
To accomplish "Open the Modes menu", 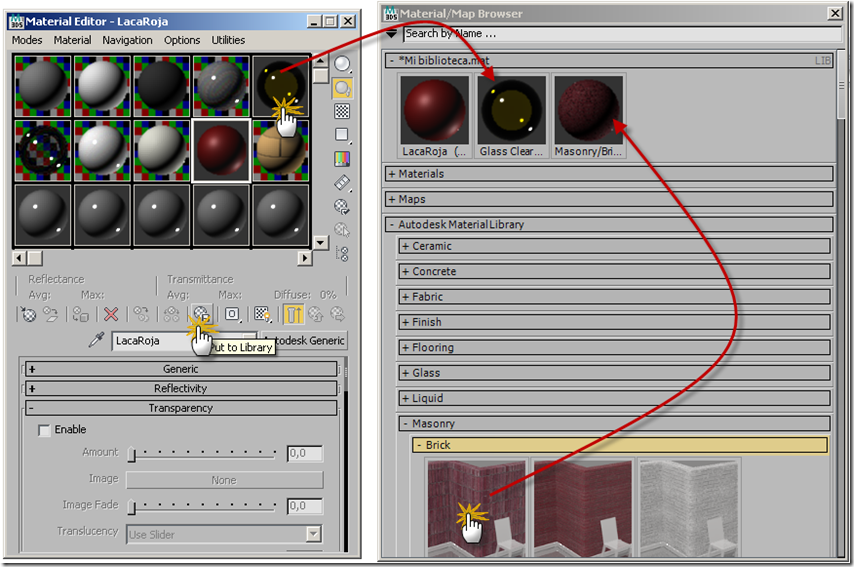I will pyautogui.click(x=27, y=40).
